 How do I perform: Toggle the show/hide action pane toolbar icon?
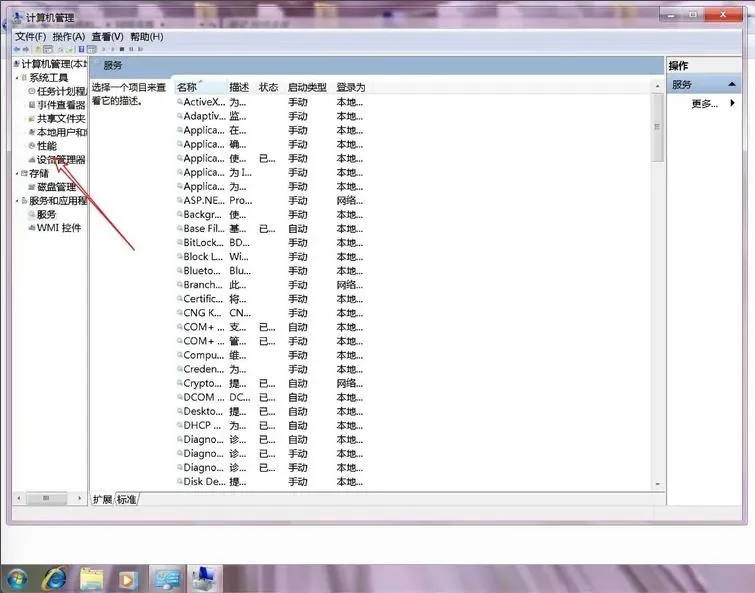click(x=91, y=49)
